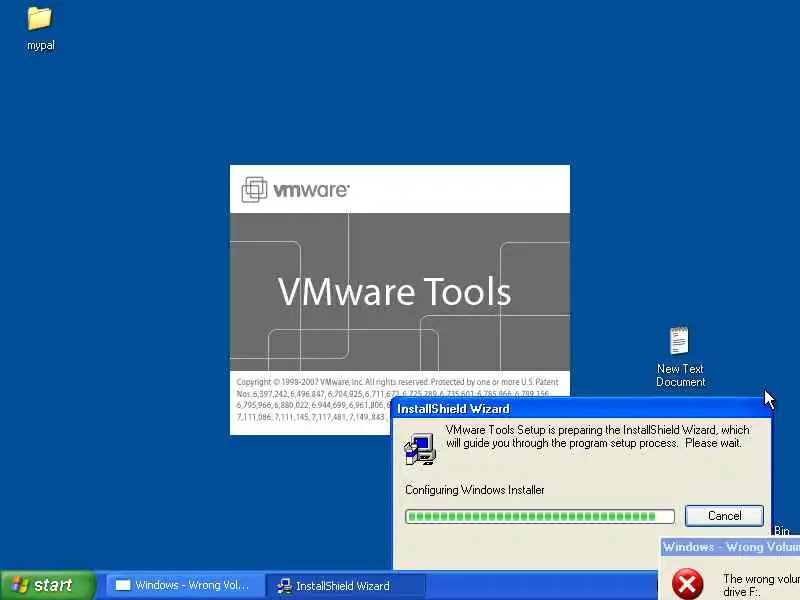Click the VMware logo on splash screen
Screen dimensions: 800x600
295,190
